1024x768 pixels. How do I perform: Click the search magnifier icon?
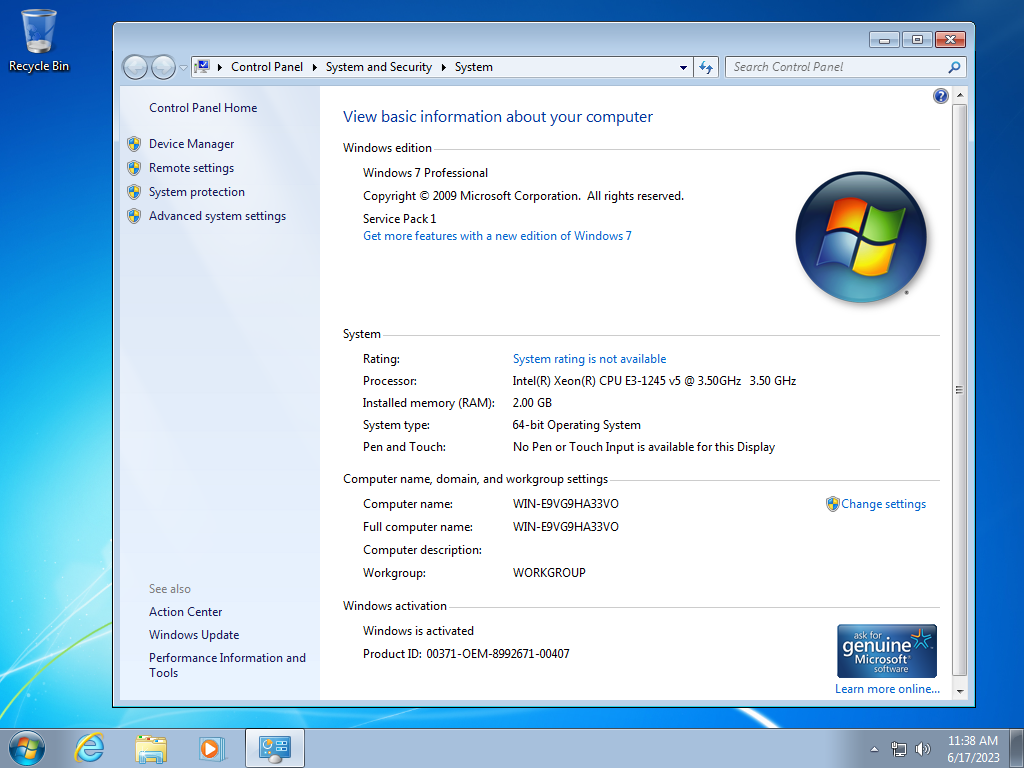954,67
